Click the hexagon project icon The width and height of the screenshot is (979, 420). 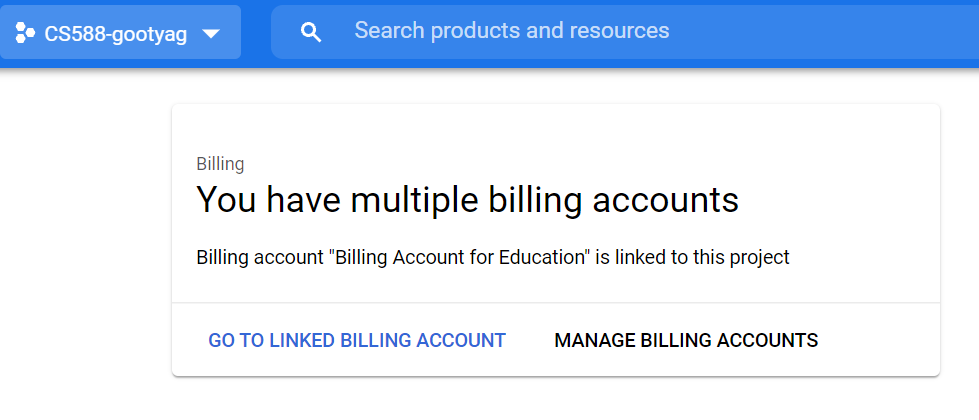25,33
